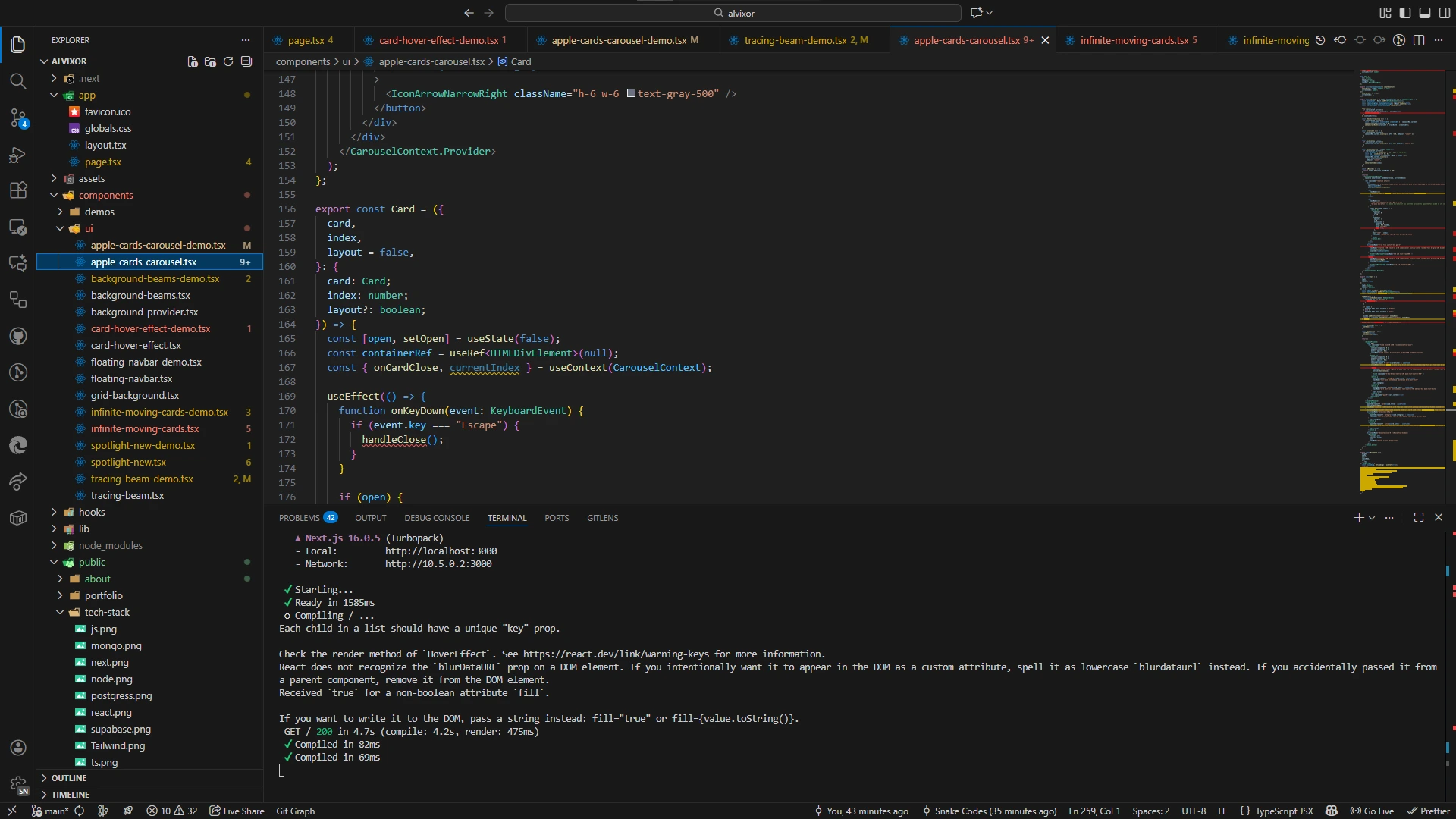Maximize the terminal panel size
Screen dimensions: 1456x819
(1419, 517)
